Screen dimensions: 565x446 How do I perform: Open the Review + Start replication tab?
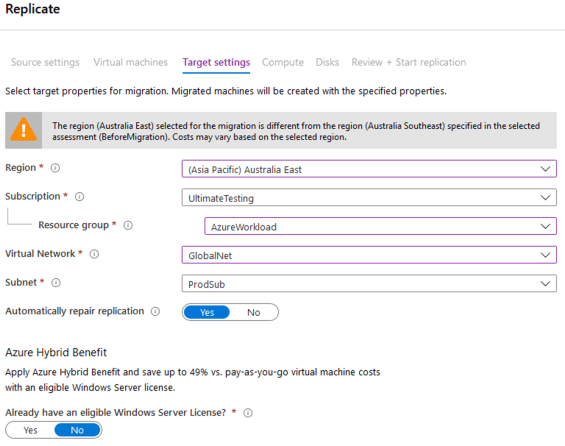click(409, 62)
